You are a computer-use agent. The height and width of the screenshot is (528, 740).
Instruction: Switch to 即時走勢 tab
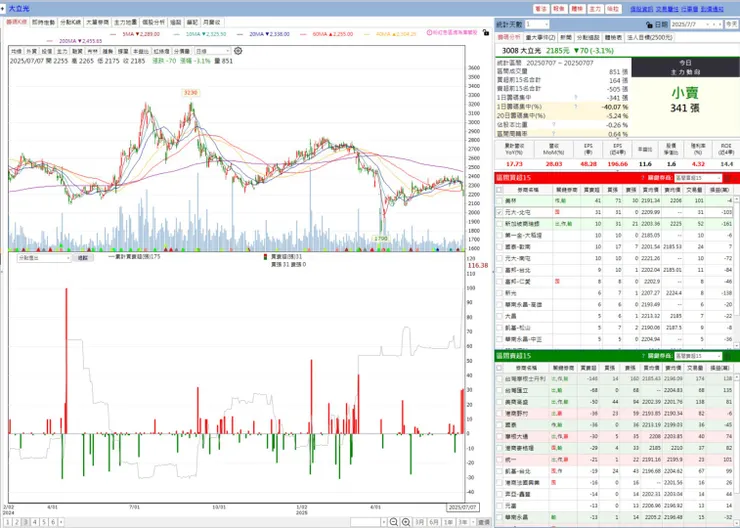(43, 22)
